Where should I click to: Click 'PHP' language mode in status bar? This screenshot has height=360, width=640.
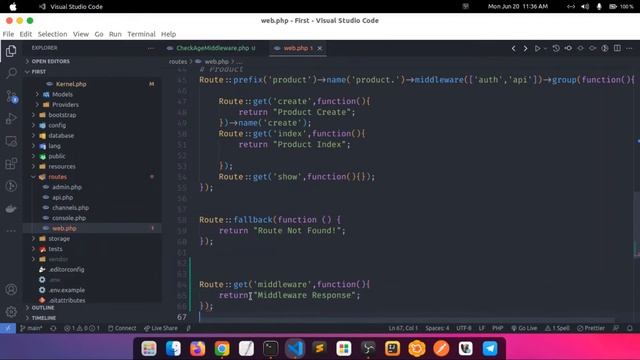click(498, 328)
